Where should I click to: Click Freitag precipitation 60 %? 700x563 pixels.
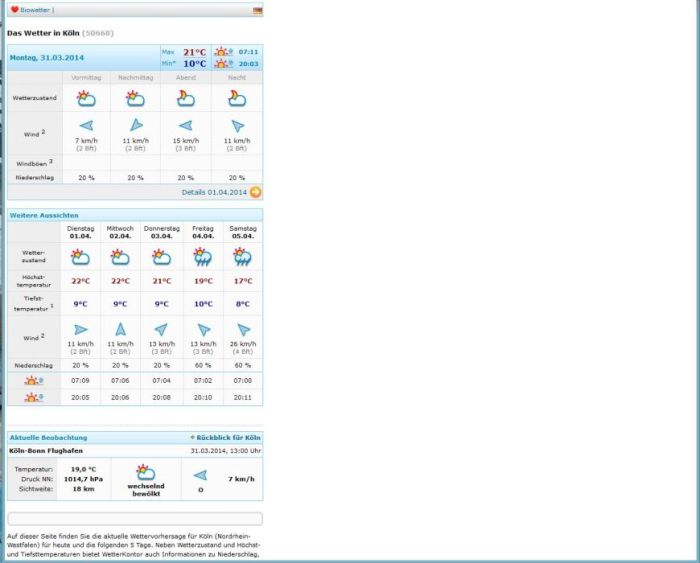pos(203,366)
